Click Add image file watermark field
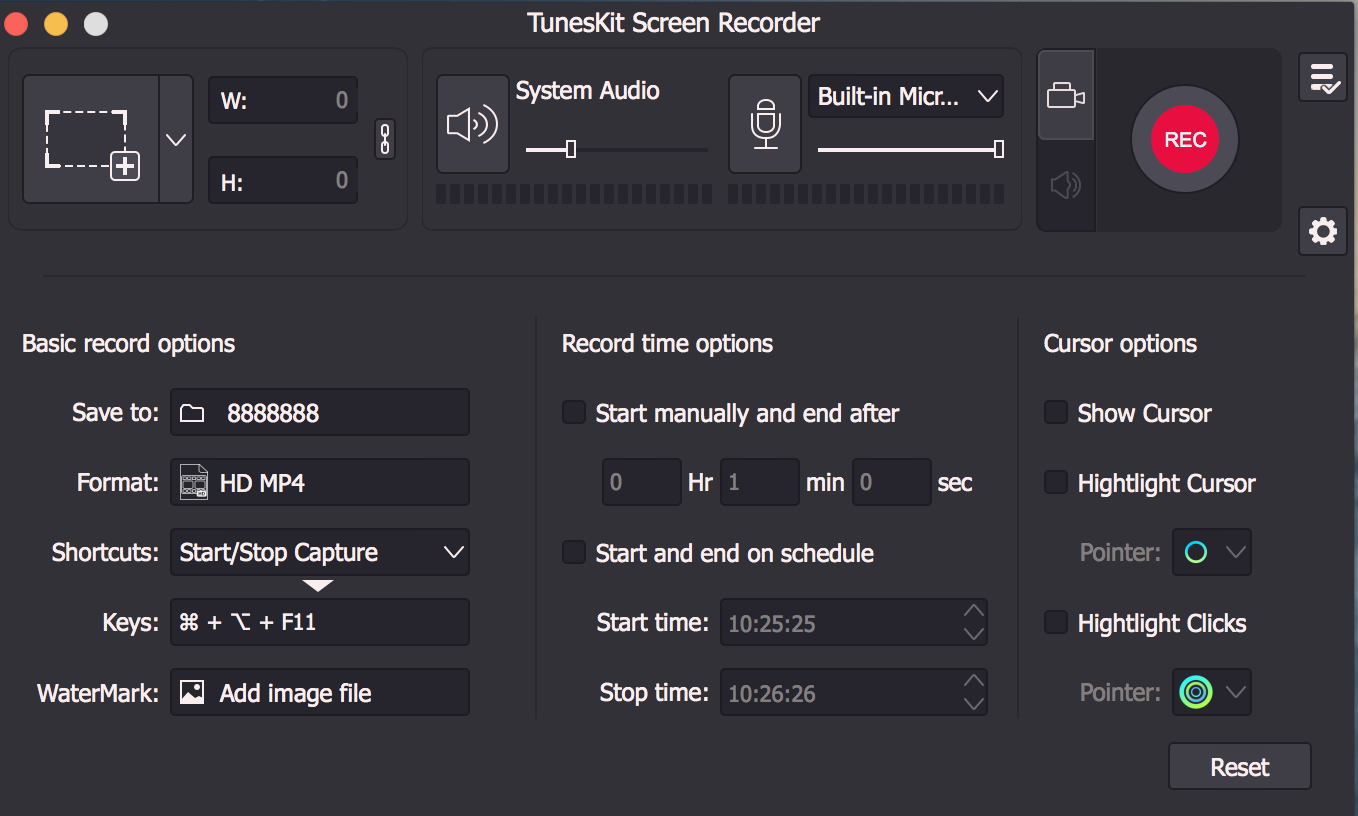 (320, 692)
